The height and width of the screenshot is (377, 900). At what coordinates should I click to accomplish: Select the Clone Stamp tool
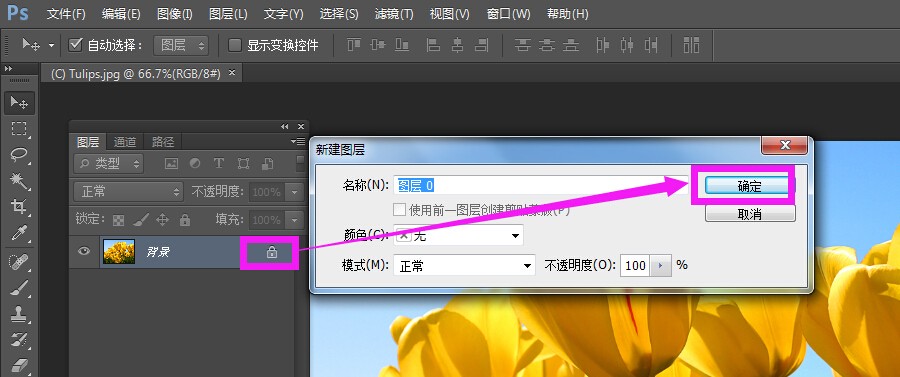click(20, 313)
